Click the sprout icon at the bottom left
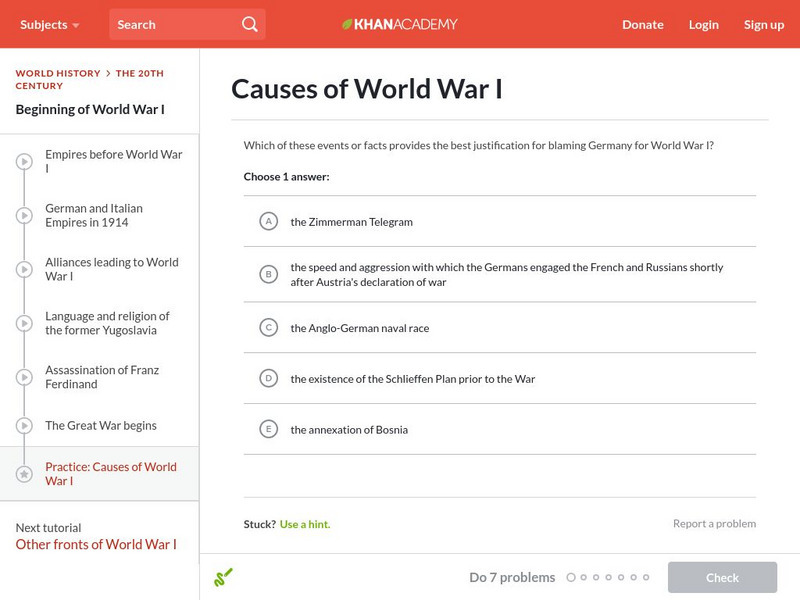This screenshot has height=600, width=800. tap(223, 577)
